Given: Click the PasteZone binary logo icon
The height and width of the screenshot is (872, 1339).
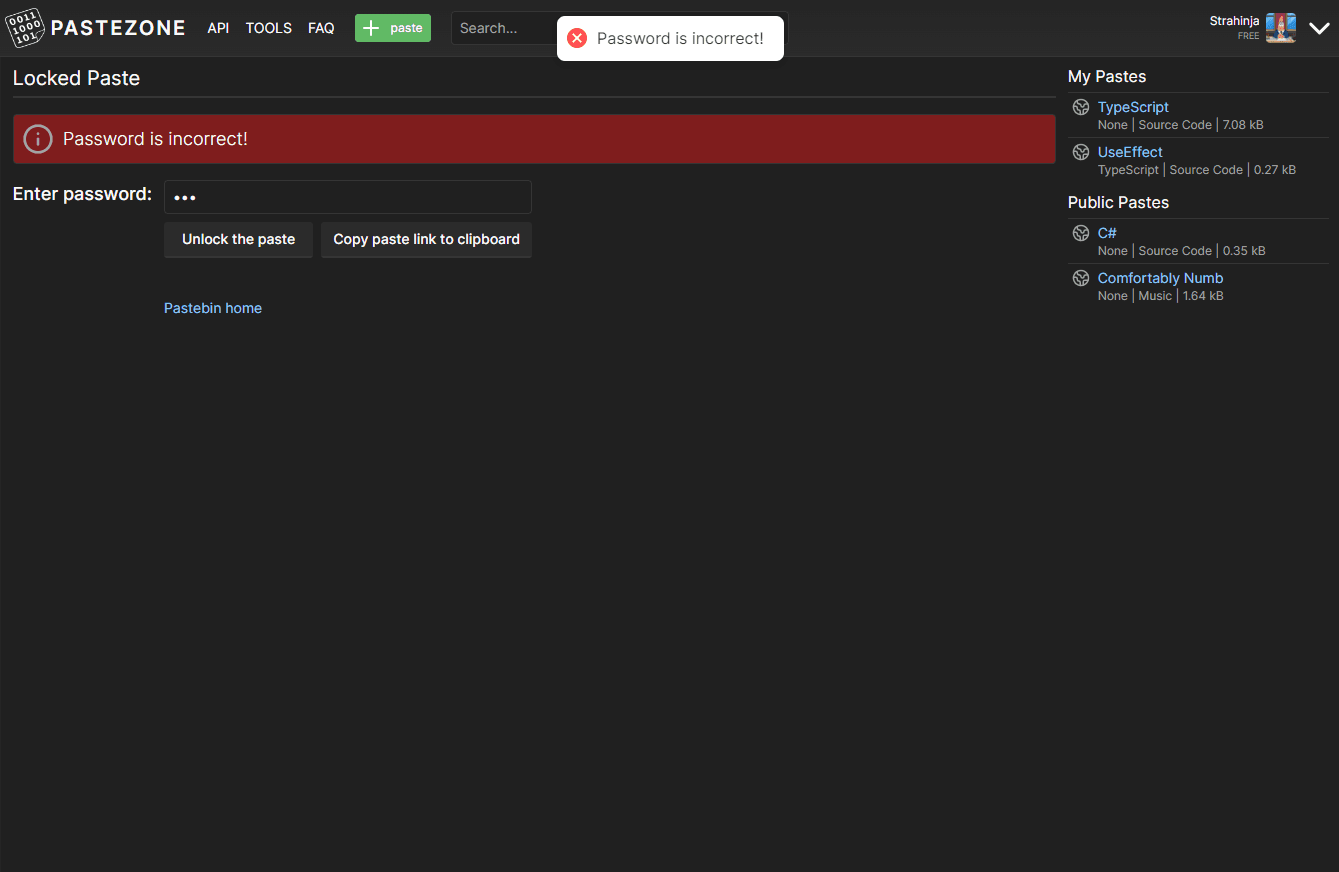Looking at the screenshot, I should click(x=26, y=28).
